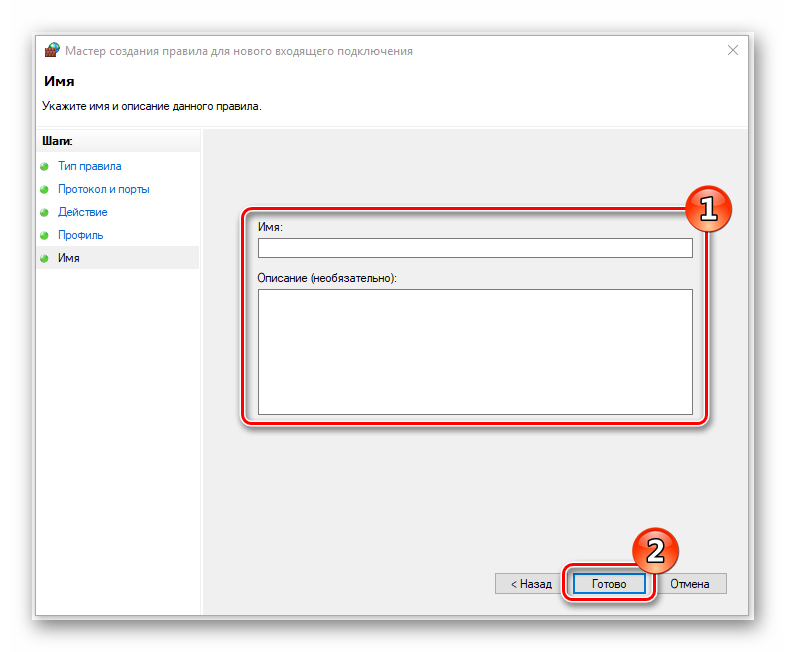Screen dimensions: 786x652
Task: Open the Тип правила step
Action: click(89, 166)
